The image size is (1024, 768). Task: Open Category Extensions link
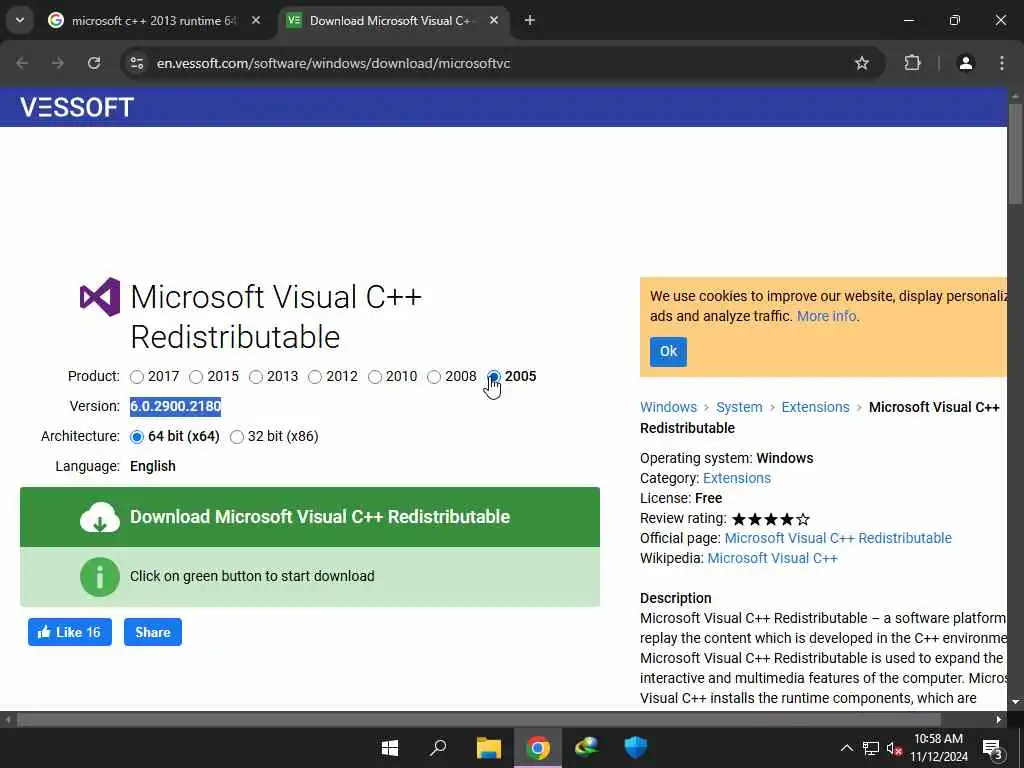737,478
